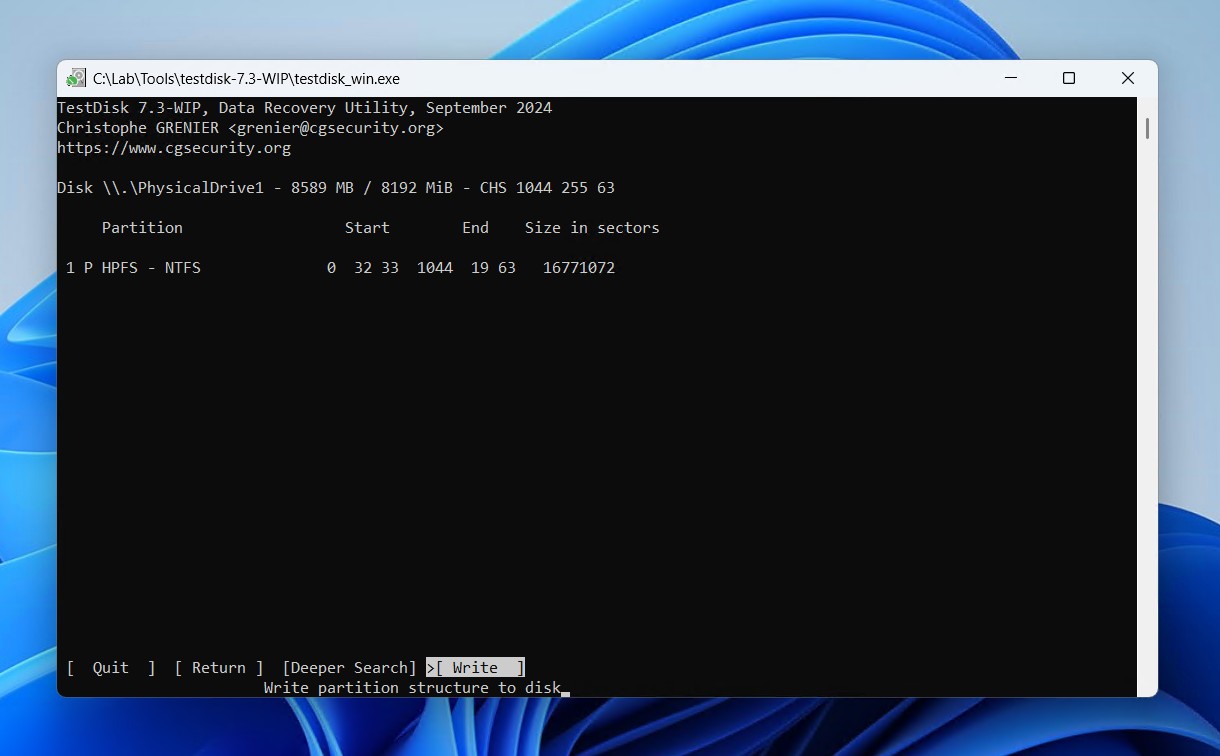Click the 'Write partition structure to disk' hint

(x=412, y=688)
